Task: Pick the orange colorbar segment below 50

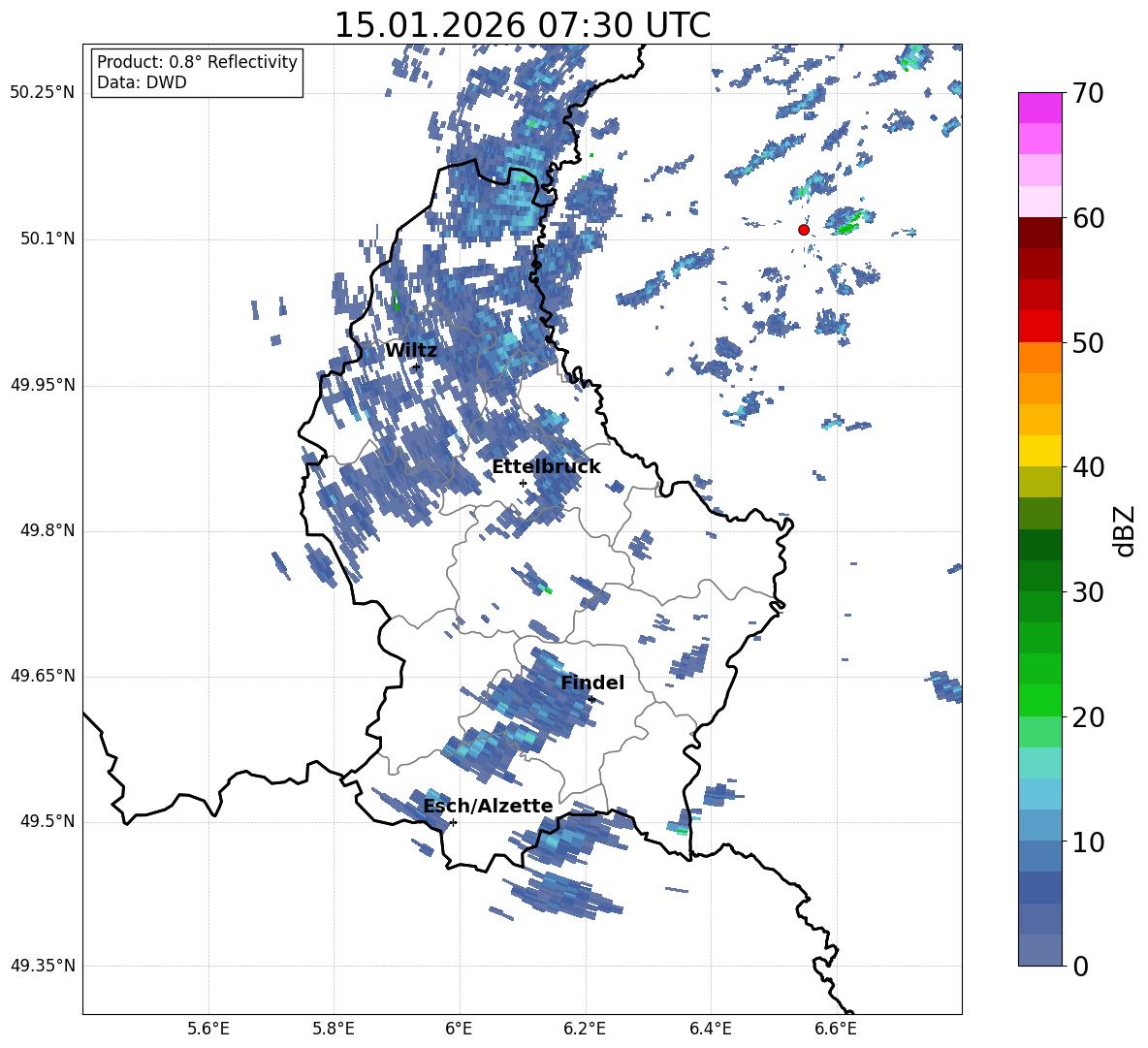Action: pyautogui.click(x=1039, y=358)
